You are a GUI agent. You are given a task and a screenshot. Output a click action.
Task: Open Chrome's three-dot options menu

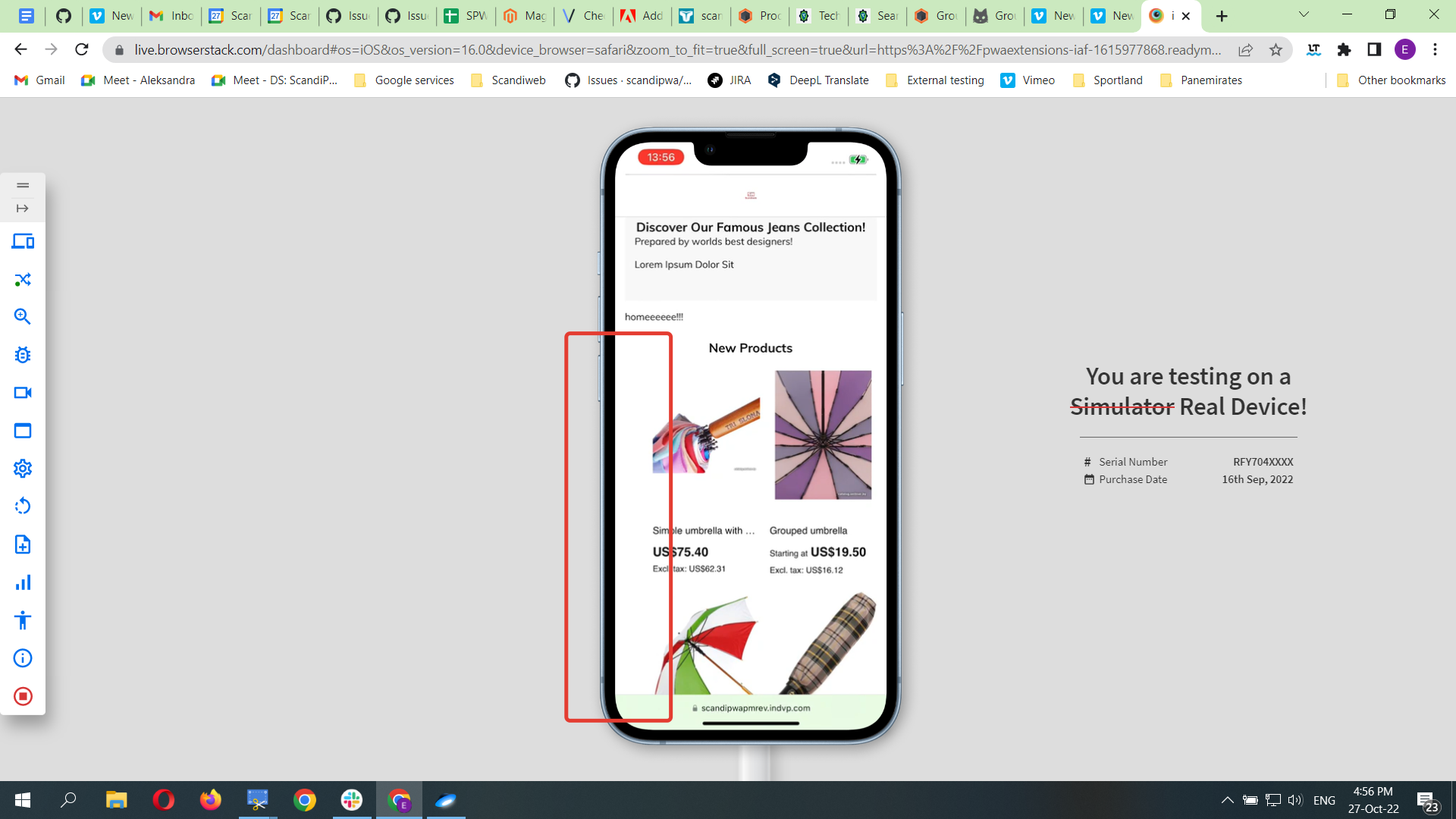(x=1435, y=49)
